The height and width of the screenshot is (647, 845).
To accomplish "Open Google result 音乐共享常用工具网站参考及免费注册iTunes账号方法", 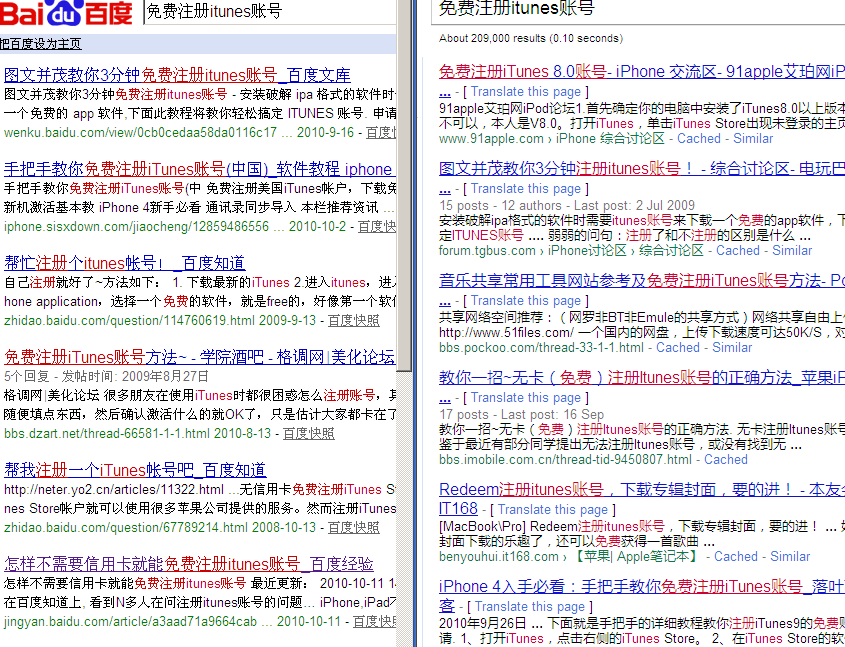I will 642,280.
